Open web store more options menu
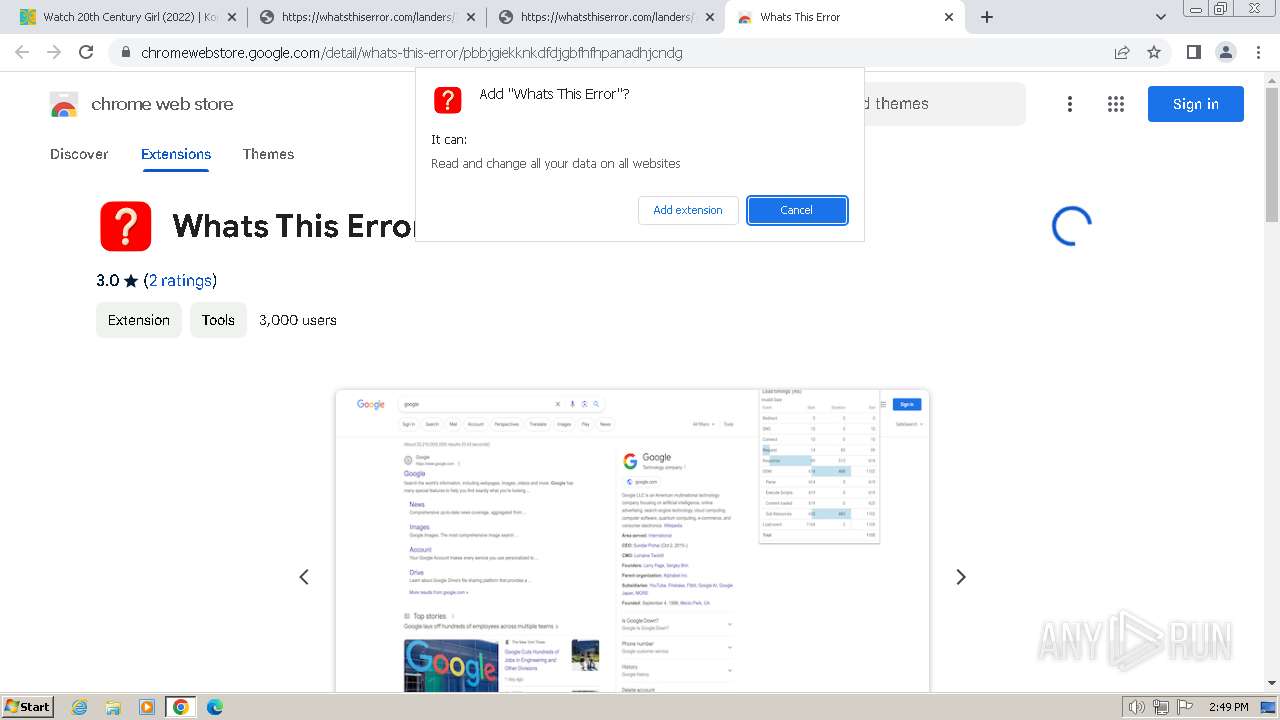Image resolution: width=1280 pixels, height=720 pixels. [x=1070, y=104]
